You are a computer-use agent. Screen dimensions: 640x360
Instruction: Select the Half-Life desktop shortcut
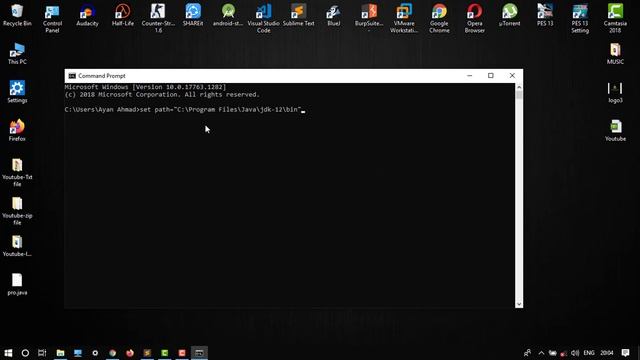click(x=122, y=16)
